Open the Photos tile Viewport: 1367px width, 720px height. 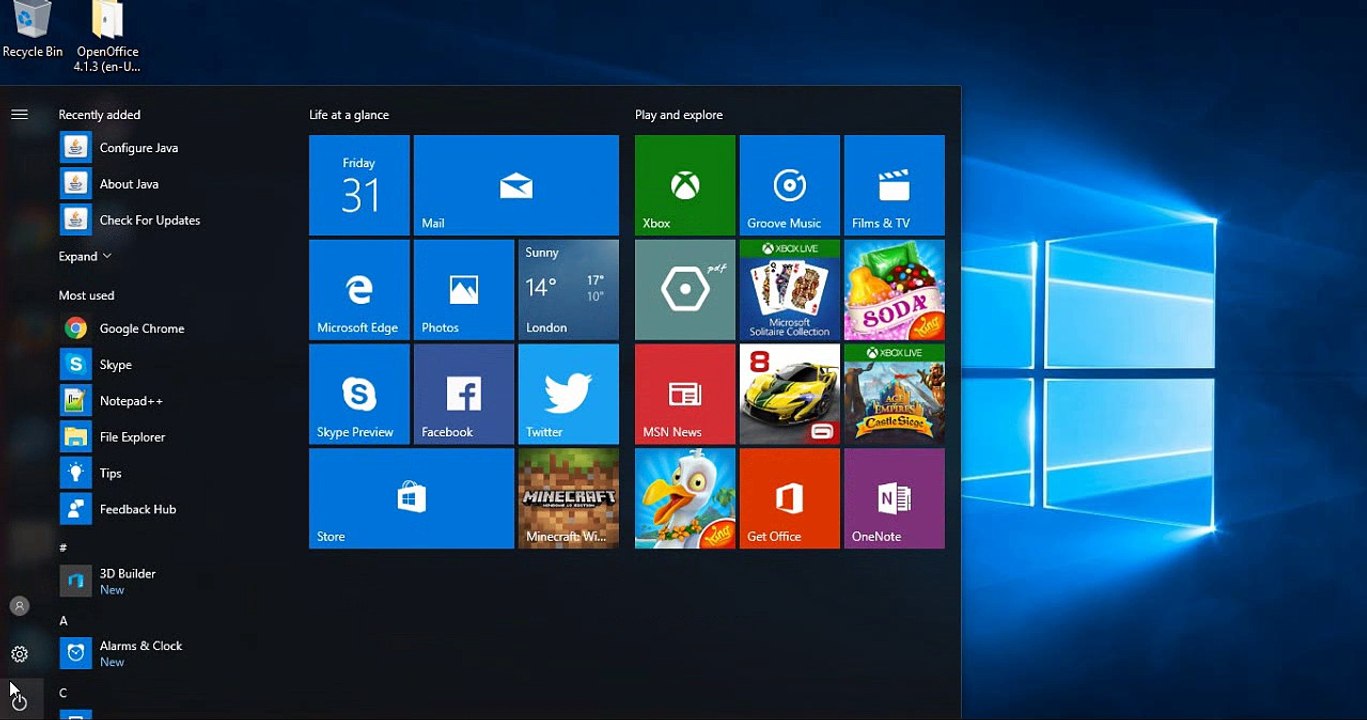click(464, 290)
